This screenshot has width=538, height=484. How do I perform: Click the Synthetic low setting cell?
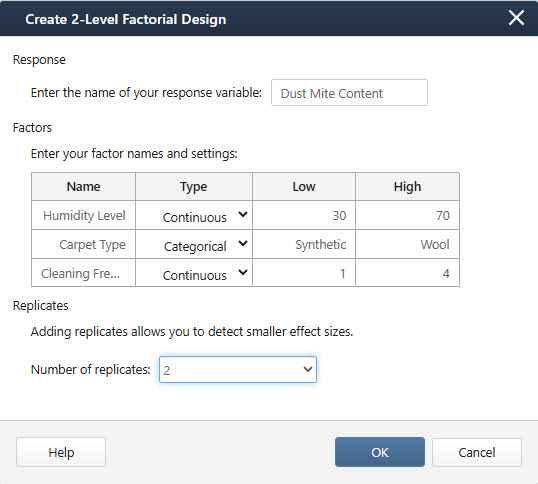pyautogui.click(x=304, y=244)
